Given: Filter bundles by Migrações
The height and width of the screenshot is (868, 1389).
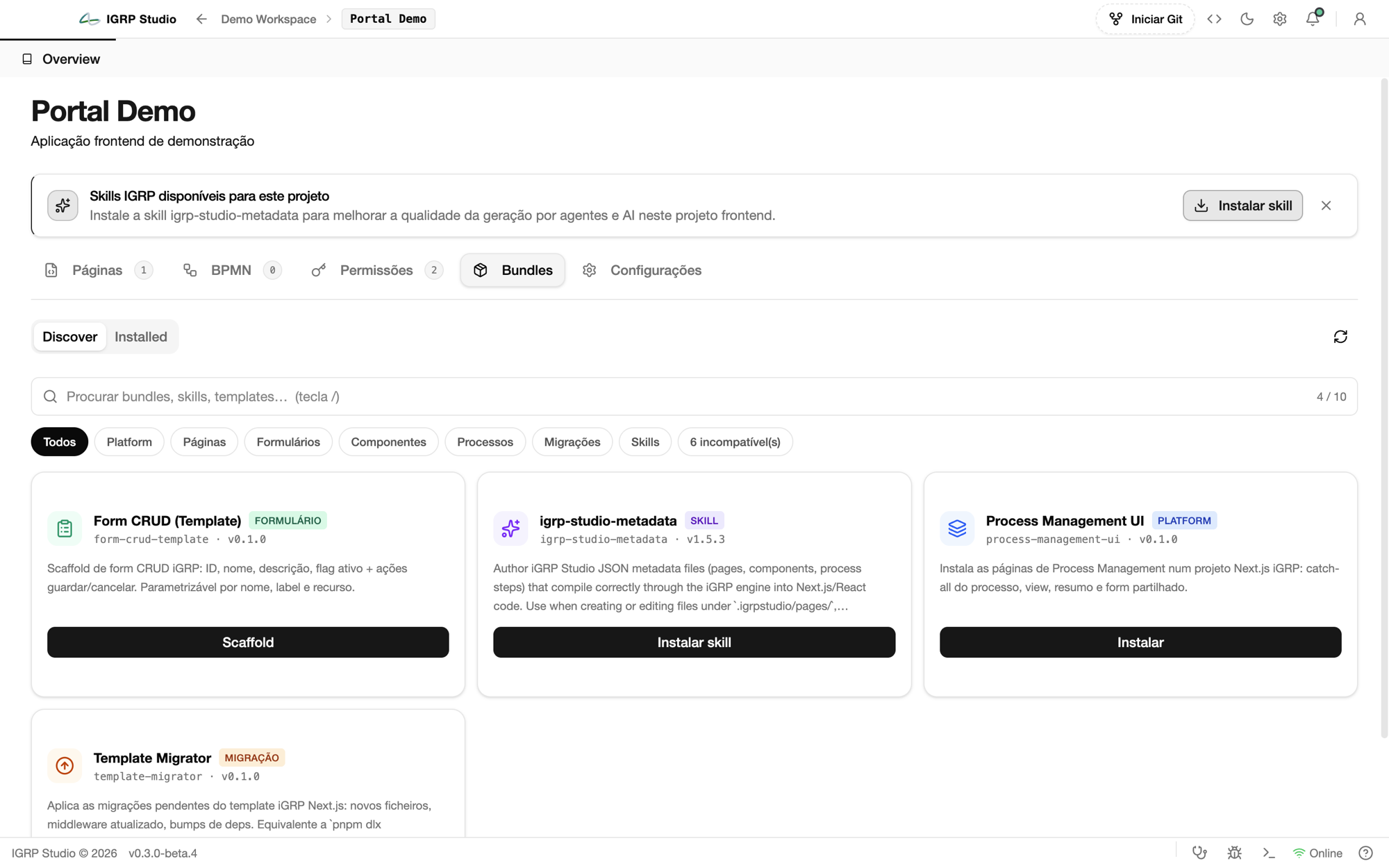Looking at the screenshot, I should (572, 442).
